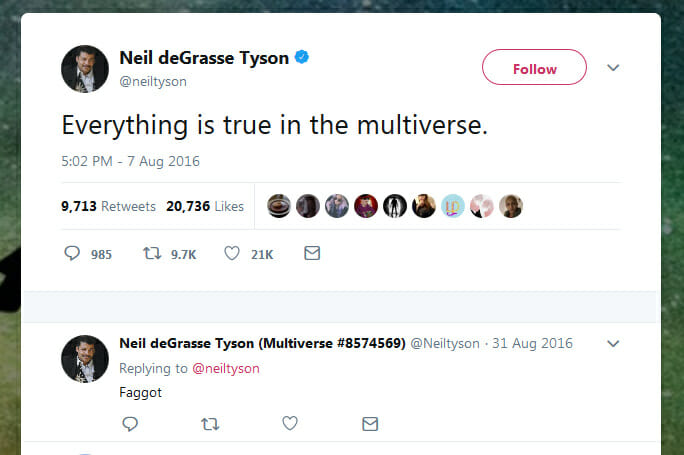
Task: Open the 9,713 Retweets list
Action: [108, 206]
